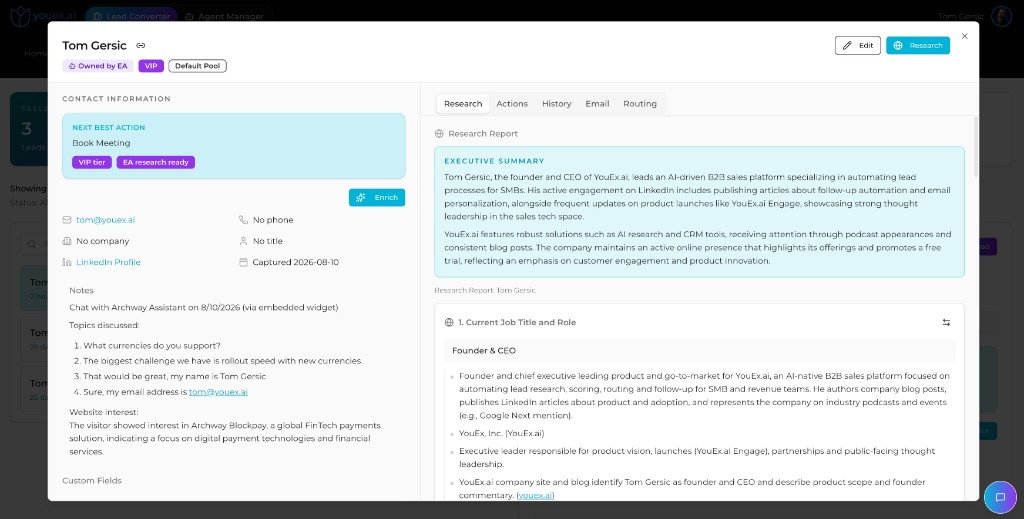This screenshot has width=1024, height=519.
Task: Click the swap icon on Current Job Title section
Action: (946, 322)
